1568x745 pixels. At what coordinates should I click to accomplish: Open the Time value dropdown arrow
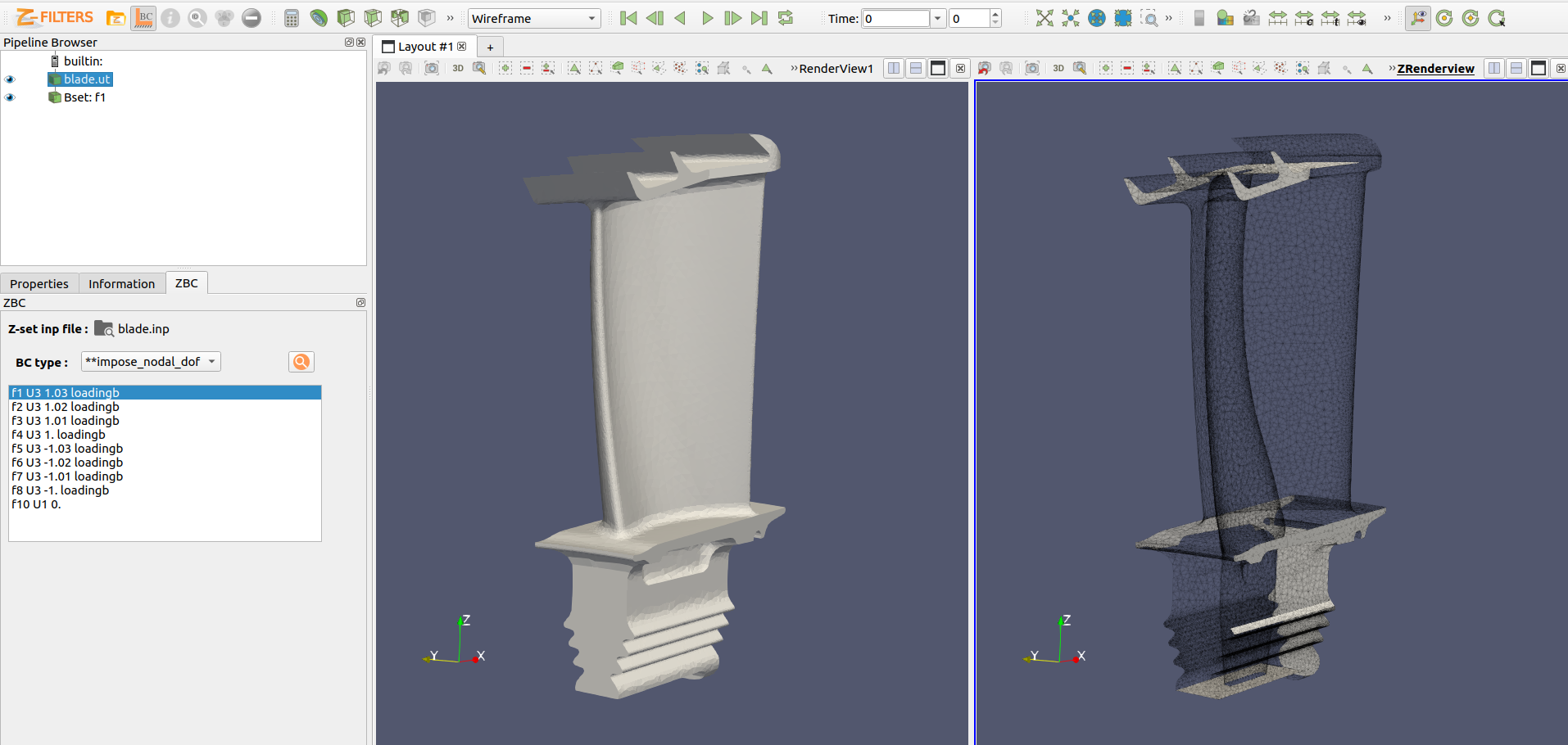click(x=937, y=18)
